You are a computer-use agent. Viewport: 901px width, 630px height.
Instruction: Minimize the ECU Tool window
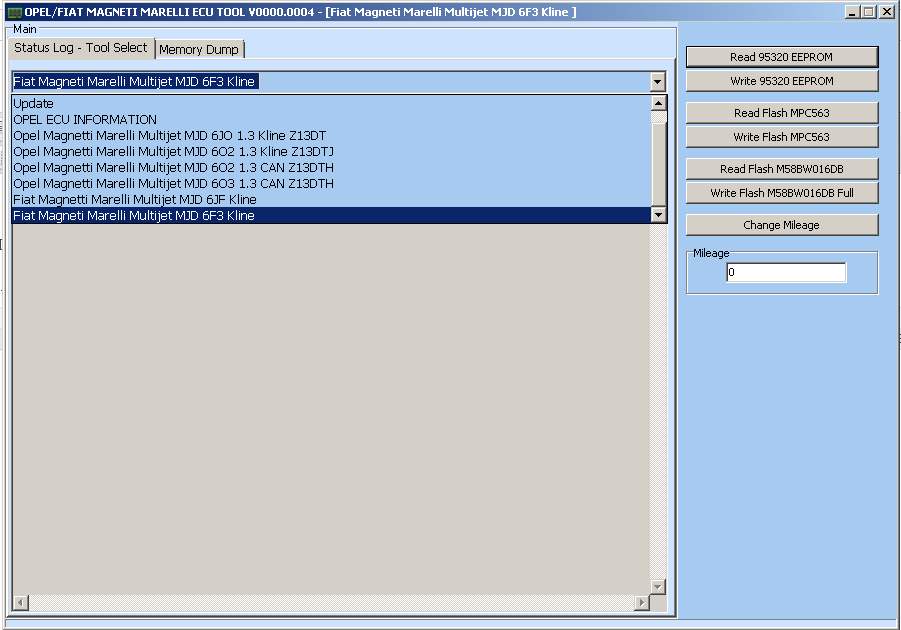coord(852,11)
